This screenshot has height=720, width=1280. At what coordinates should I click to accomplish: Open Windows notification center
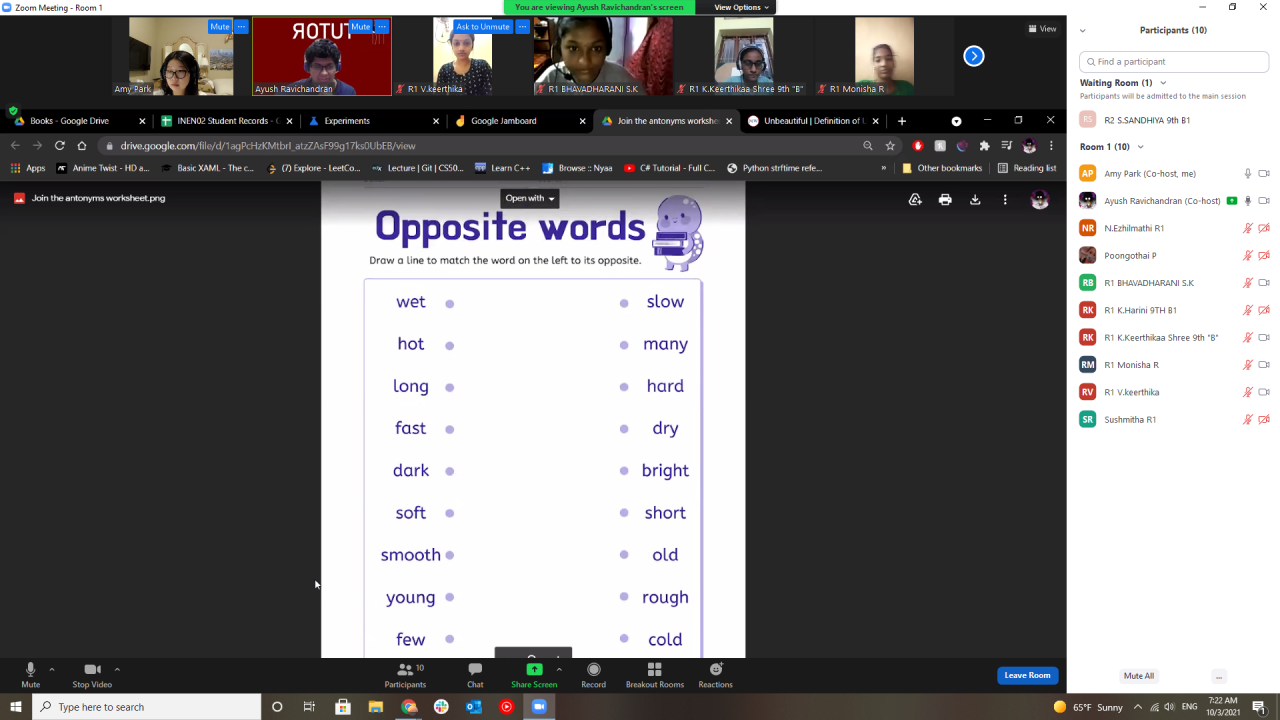click(x=1259, y=707)
